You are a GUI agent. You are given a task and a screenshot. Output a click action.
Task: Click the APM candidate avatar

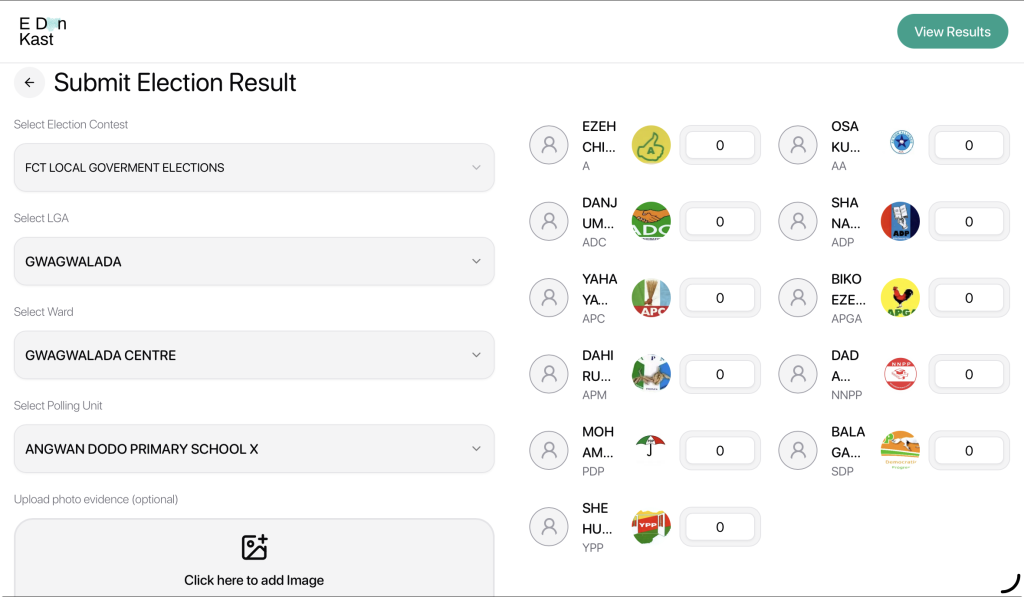pos(549,374)
